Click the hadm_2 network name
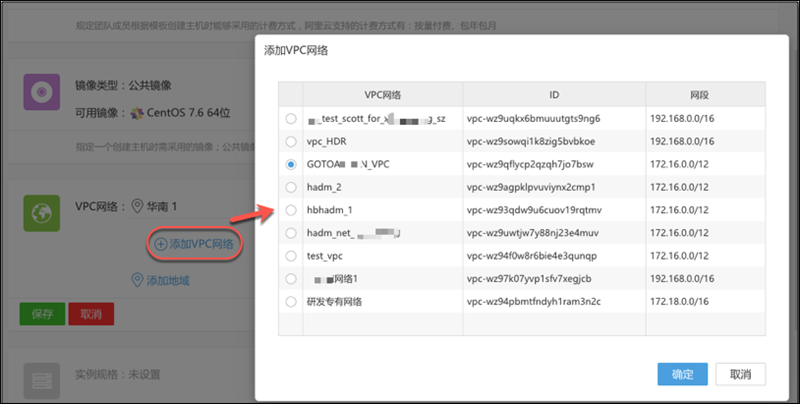Viewport: 800px width, 404px height. pyautogui.click(x=324, y=187)
